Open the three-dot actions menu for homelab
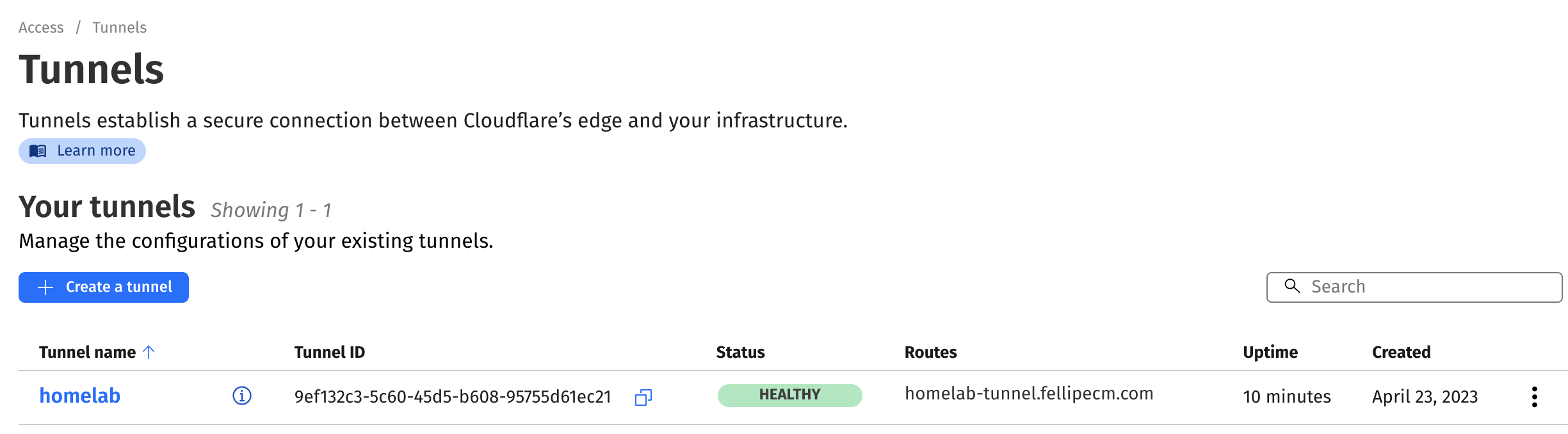This screenshot has height=434, width=1568. (1535, 396)
